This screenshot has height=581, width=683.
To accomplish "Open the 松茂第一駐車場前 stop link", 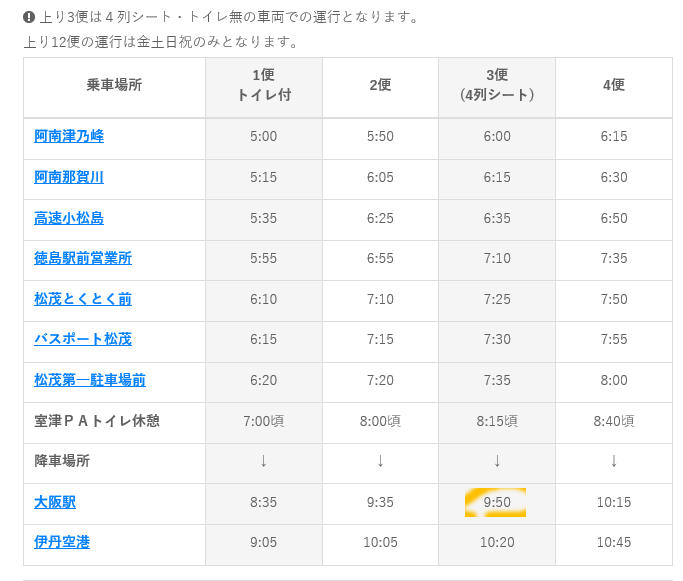I will [x=90, y=380].
